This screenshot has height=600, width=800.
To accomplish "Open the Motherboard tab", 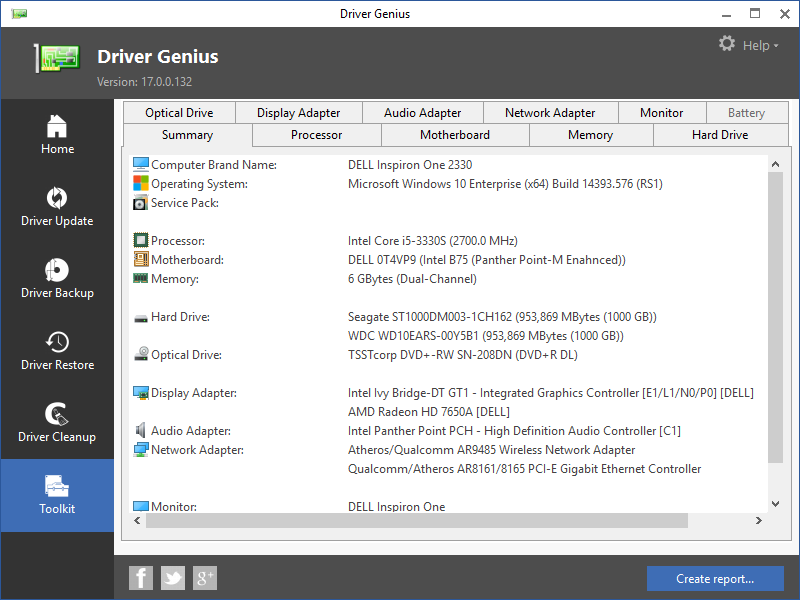I will click(455, 135).
